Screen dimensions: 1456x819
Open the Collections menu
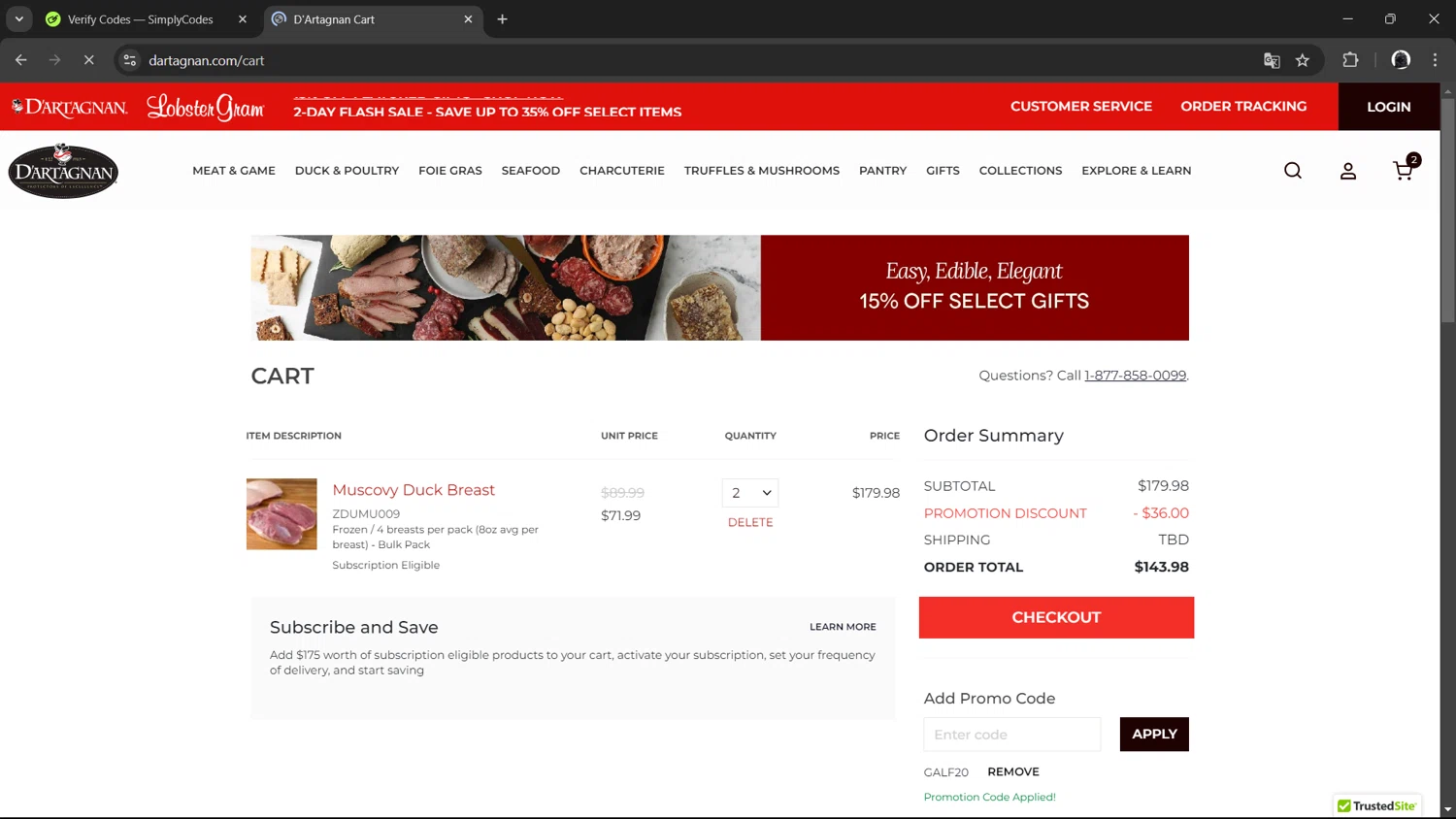pos(1020,171)
